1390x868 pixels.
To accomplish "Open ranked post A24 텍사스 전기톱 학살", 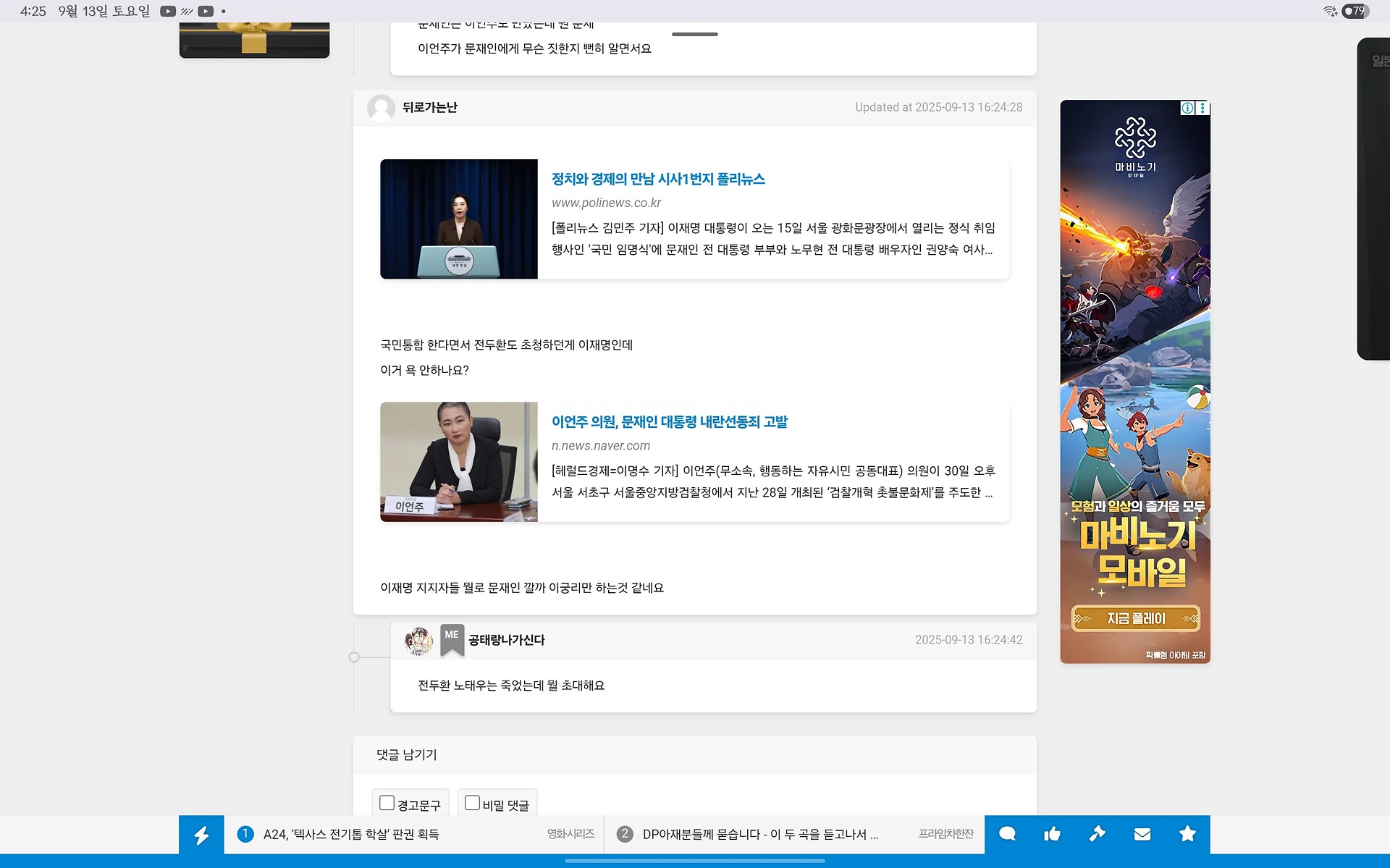I will [x=351, y=834].
